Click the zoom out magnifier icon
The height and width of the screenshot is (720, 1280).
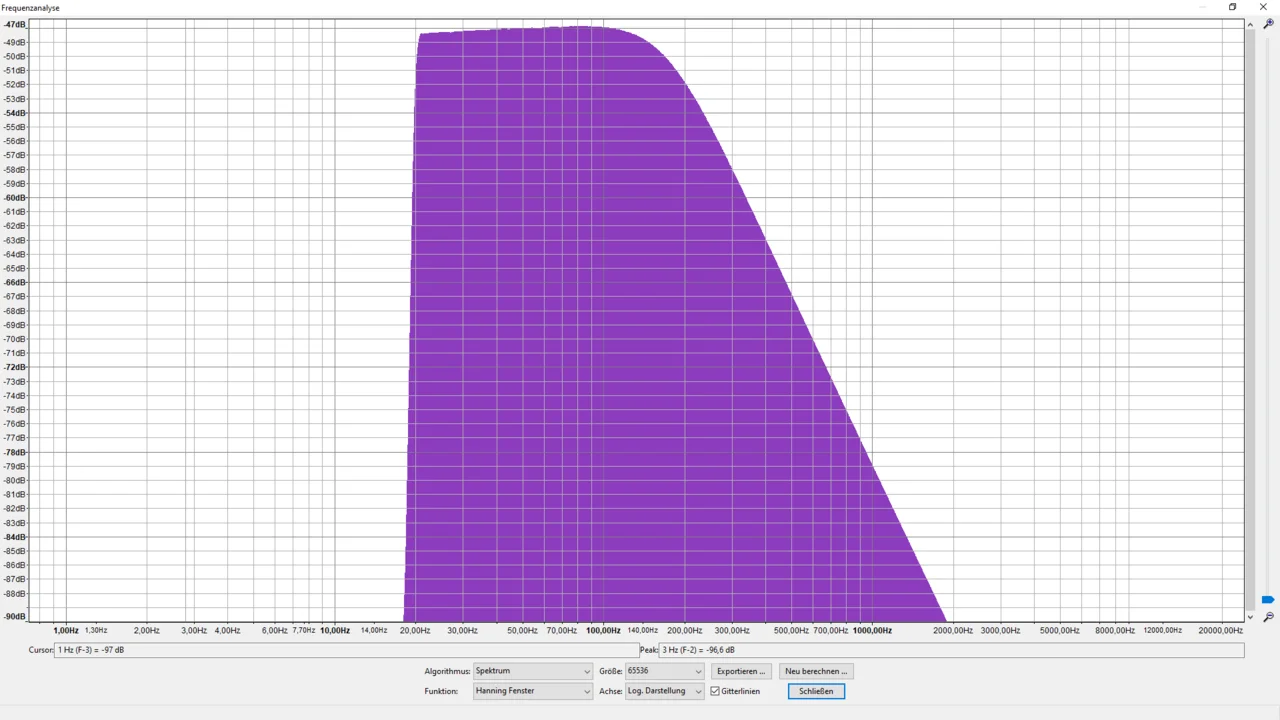1268,617
